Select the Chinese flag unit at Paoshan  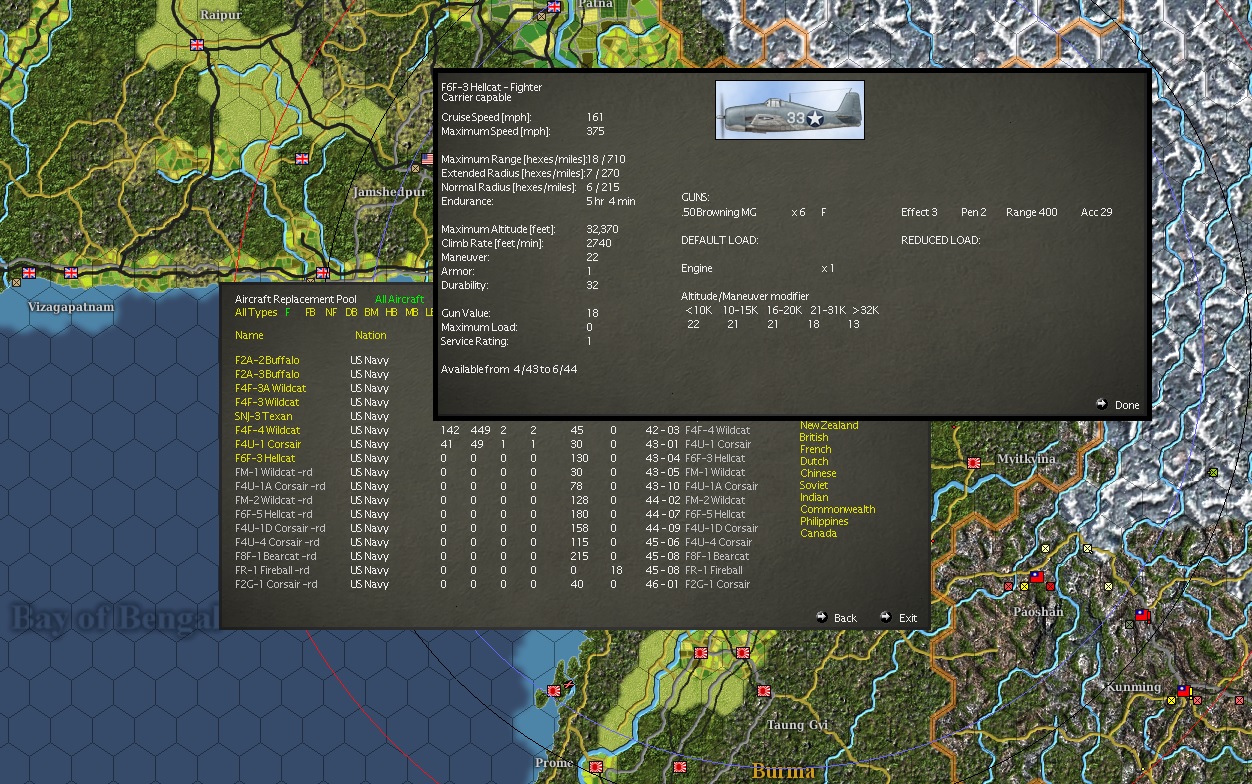(1037, 577)
